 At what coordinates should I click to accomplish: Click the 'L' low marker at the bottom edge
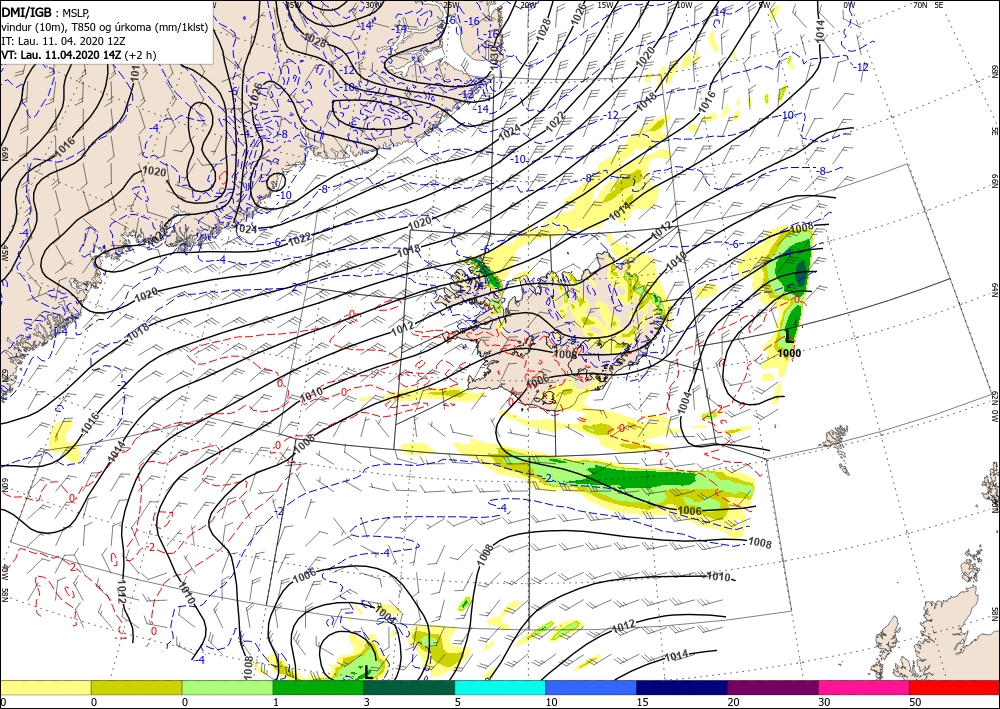tap(368, 671)
